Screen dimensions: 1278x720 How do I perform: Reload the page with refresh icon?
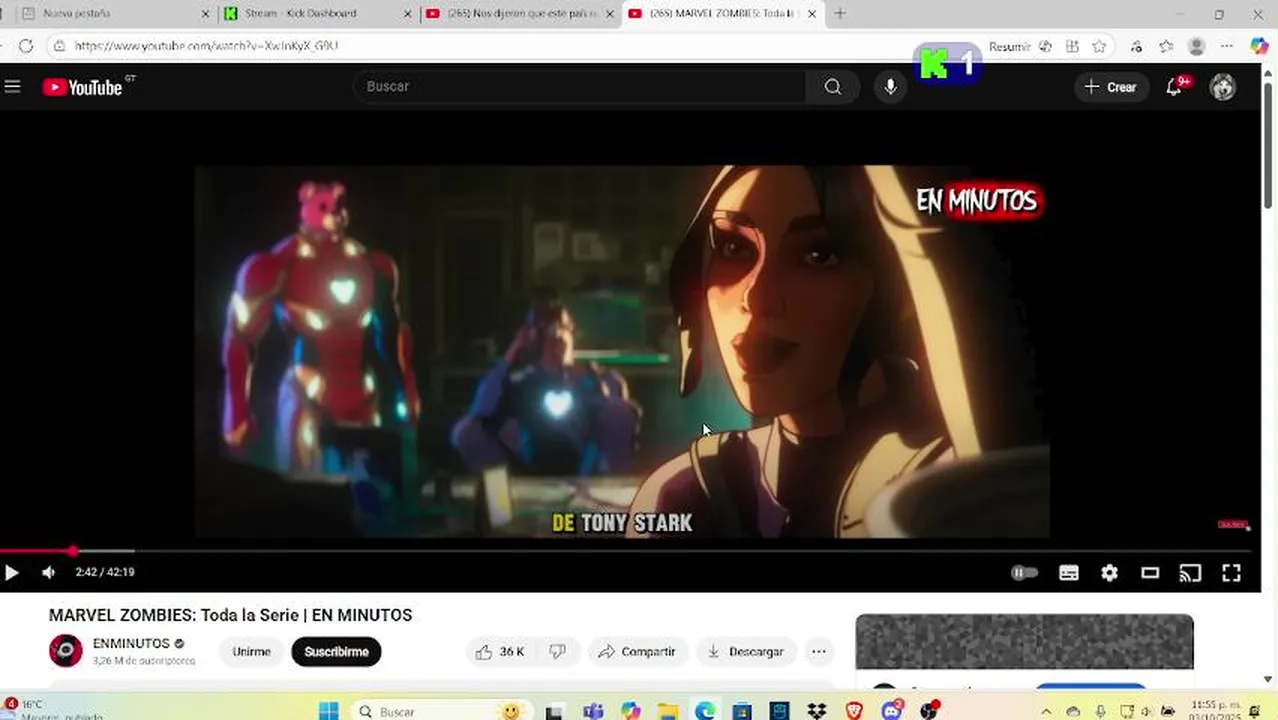click(x=26, y=46)
